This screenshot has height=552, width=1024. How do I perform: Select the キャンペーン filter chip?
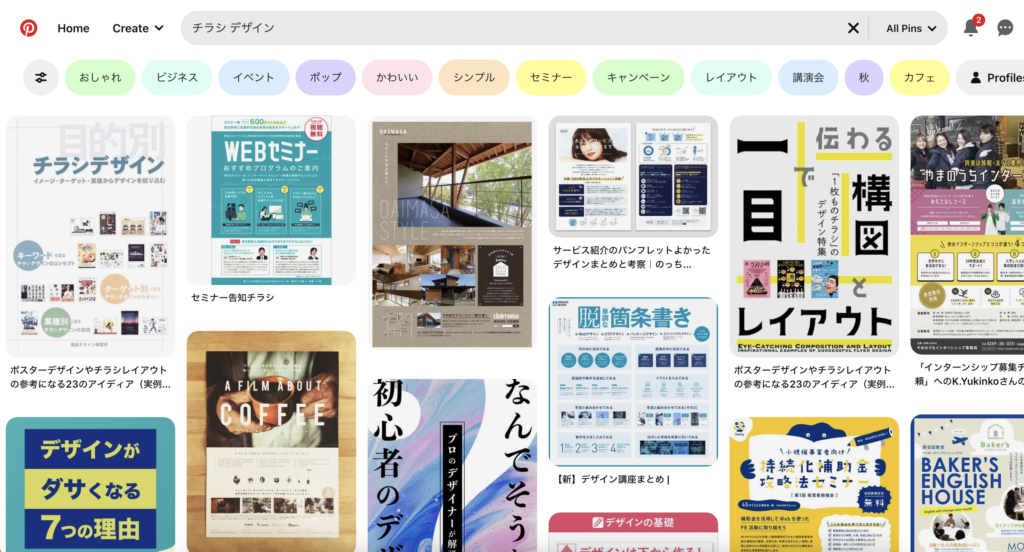[x=638, y=77]
